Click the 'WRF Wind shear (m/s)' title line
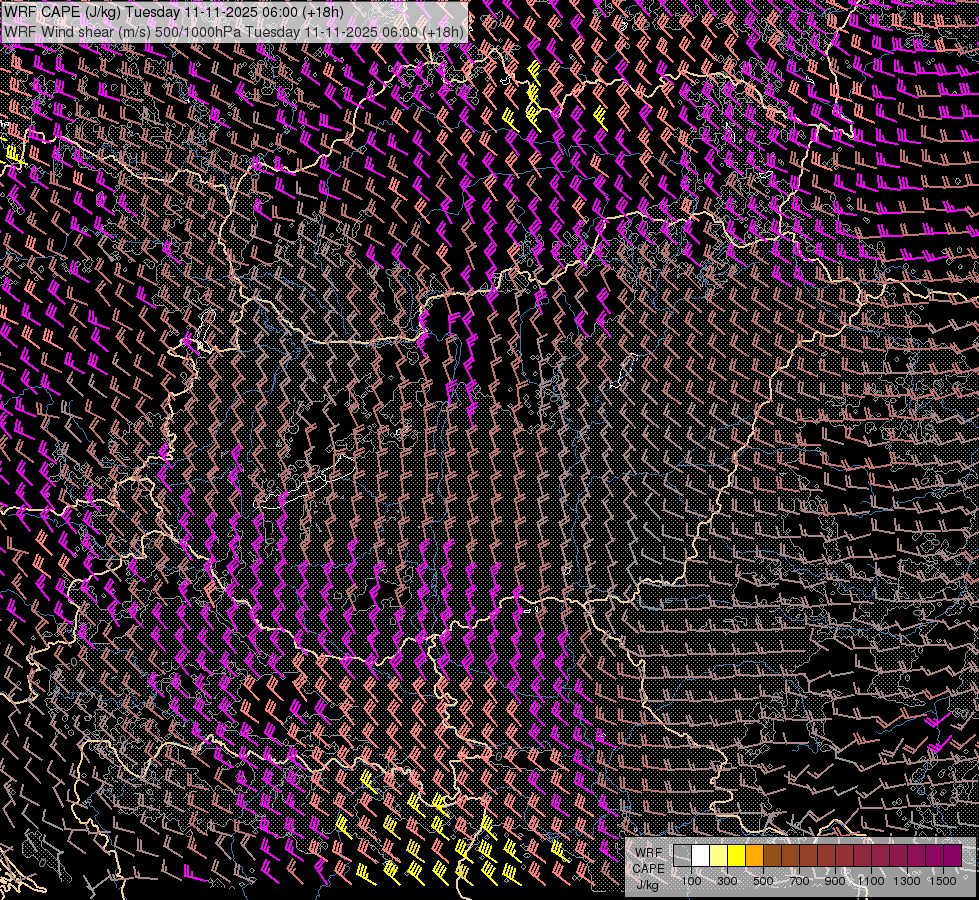Viewport: 979px width, 900px height. click(x=234, y=32)
